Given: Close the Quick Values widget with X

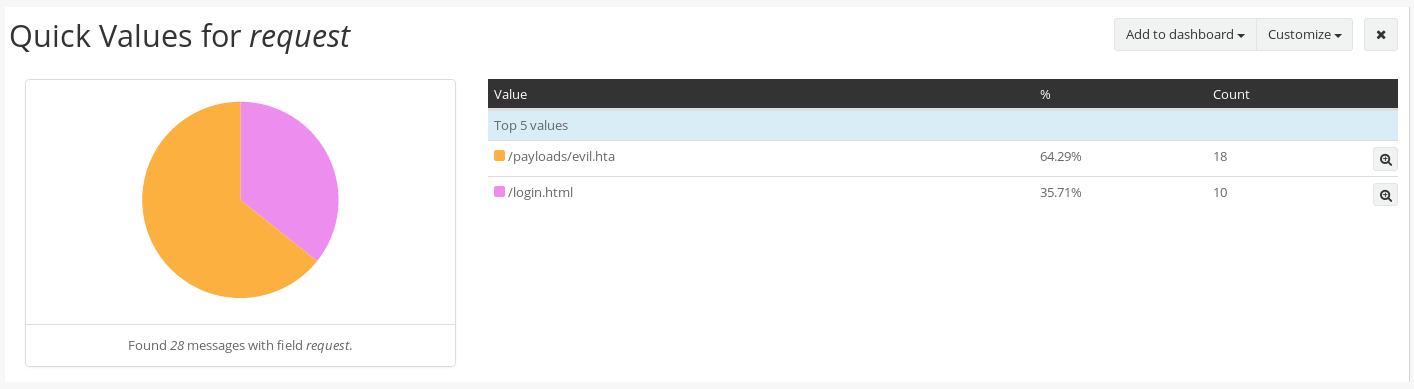Looking at the screenshot, I should click(x=1380, y=34).
